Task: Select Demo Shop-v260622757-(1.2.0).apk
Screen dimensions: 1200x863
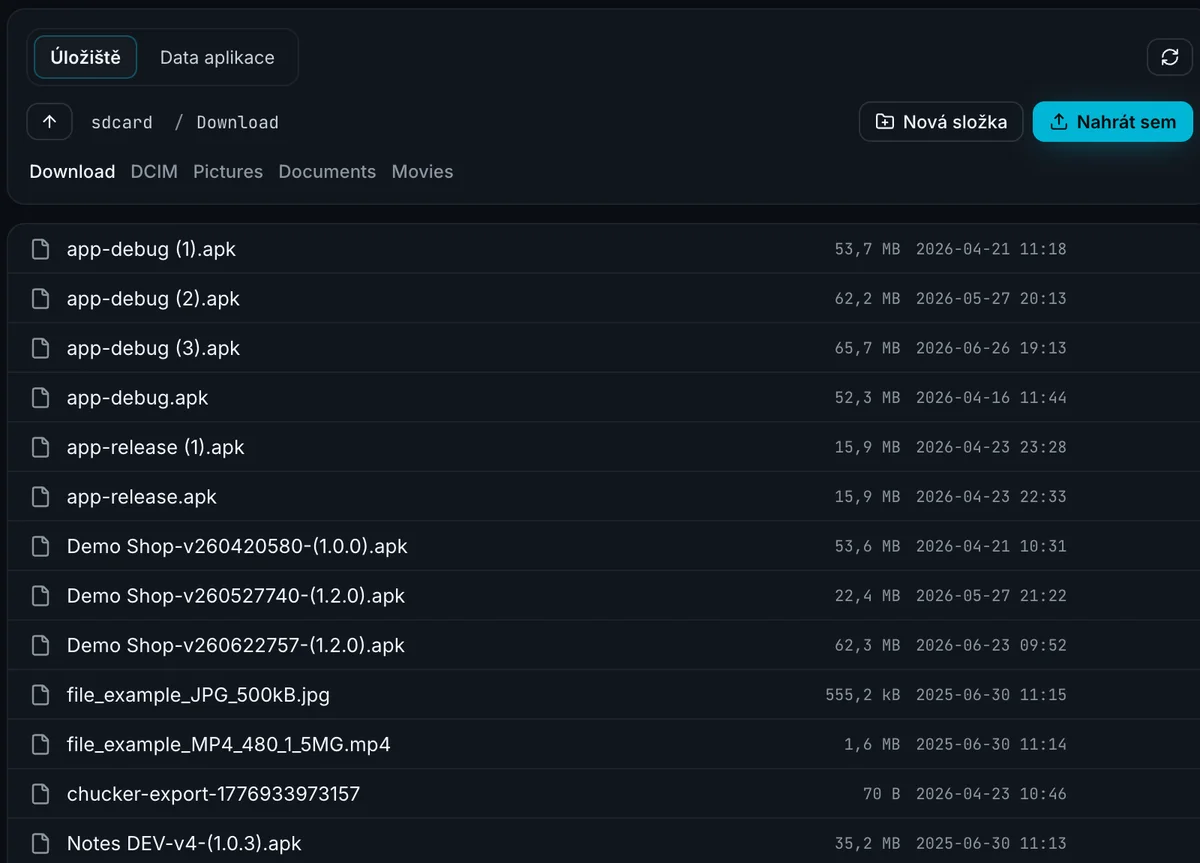Action: (236, 645)
